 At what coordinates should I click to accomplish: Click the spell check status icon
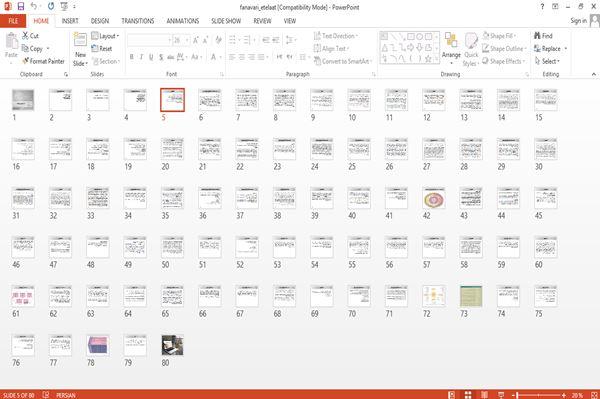(46, 395)
